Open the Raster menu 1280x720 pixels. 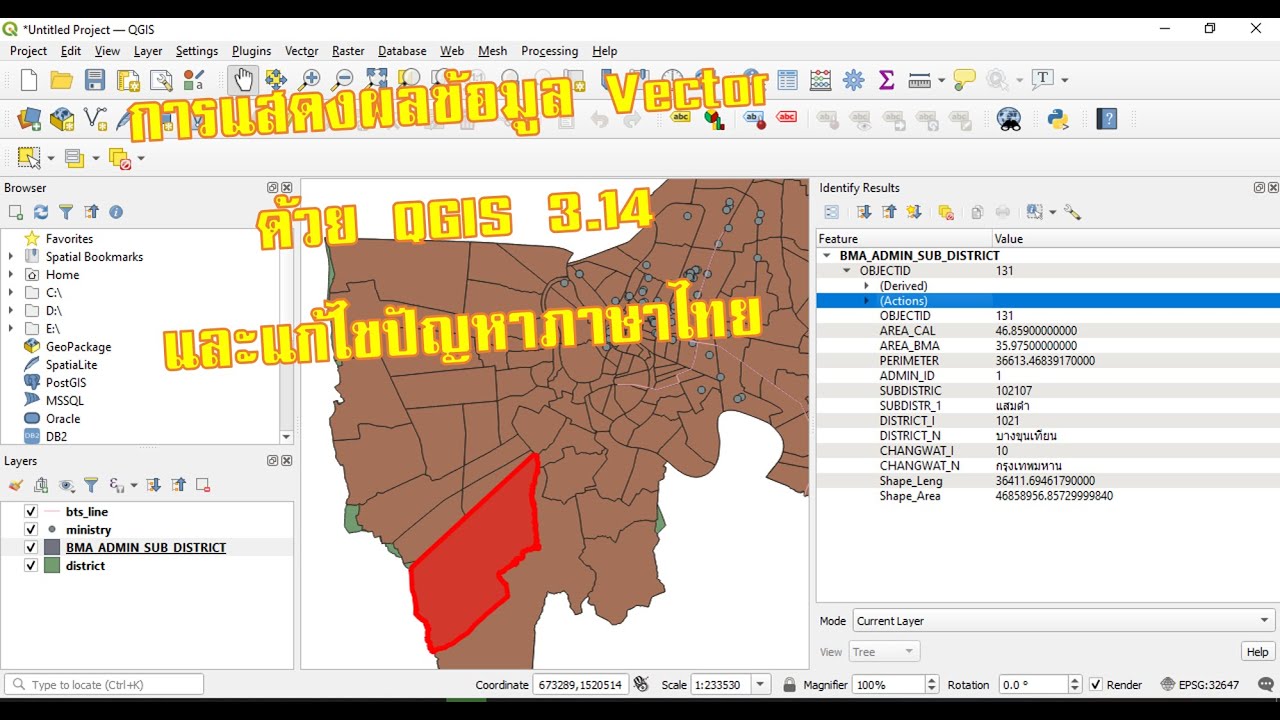tap(348, 51)
